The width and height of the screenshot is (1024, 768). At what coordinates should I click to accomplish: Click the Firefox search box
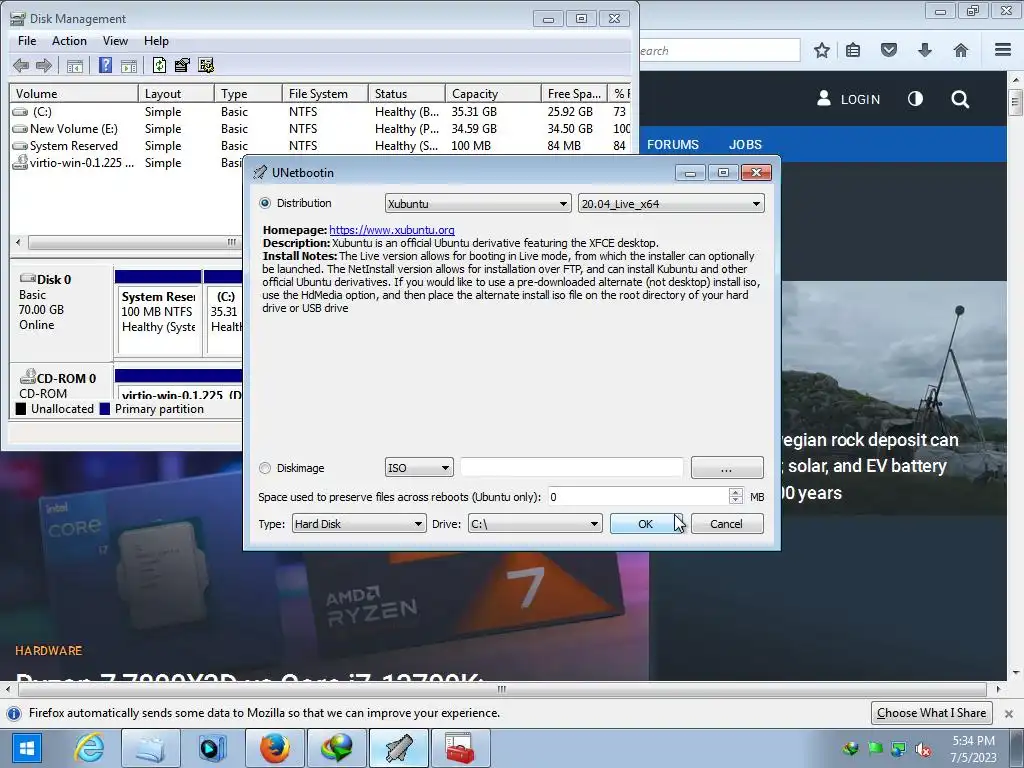pyautogui.click(x=720, y=50)
